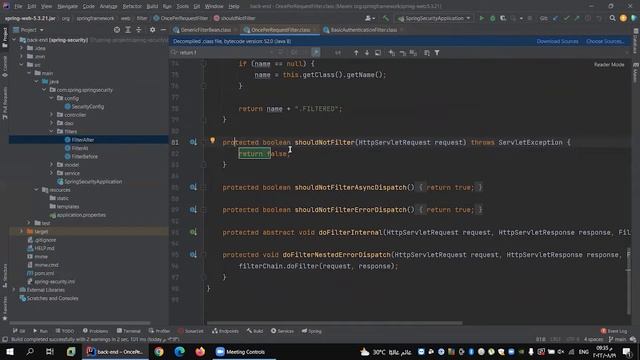This screenshot has height=360, width=640.
Task: Build project with the hammer icon
Action: click(386, 18)
